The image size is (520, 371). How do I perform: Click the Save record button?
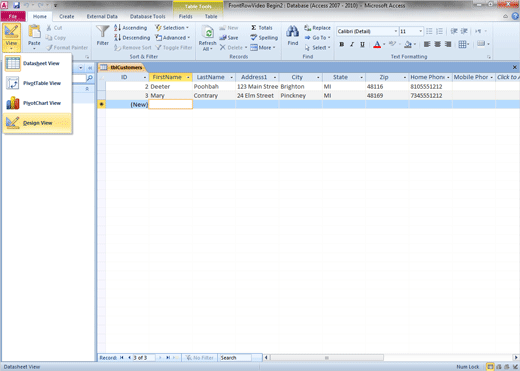229,38
